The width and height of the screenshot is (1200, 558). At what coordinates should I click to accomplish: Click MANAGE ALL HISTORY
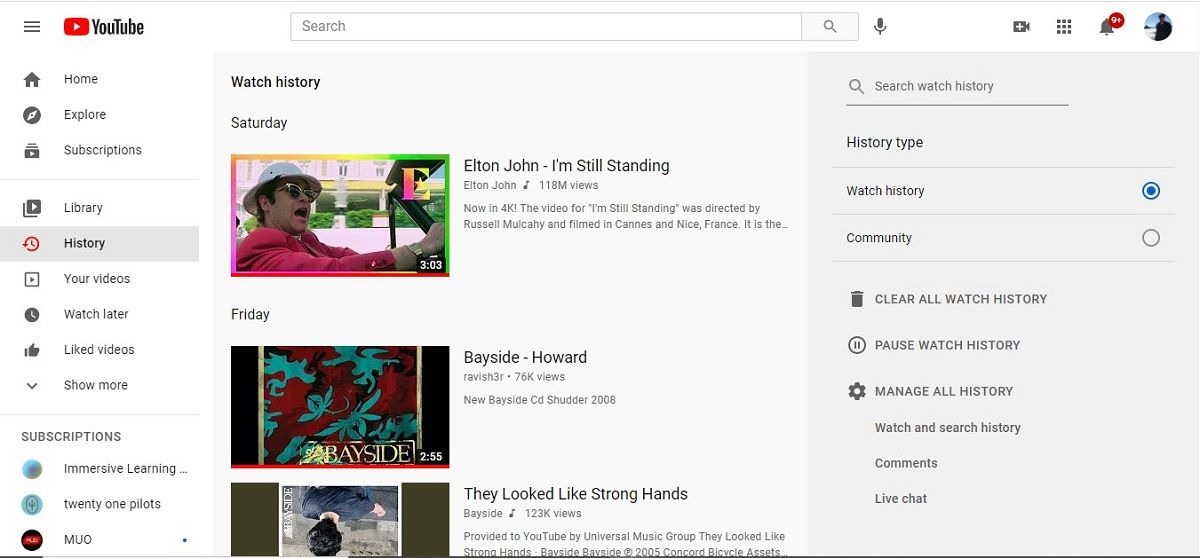944,391
